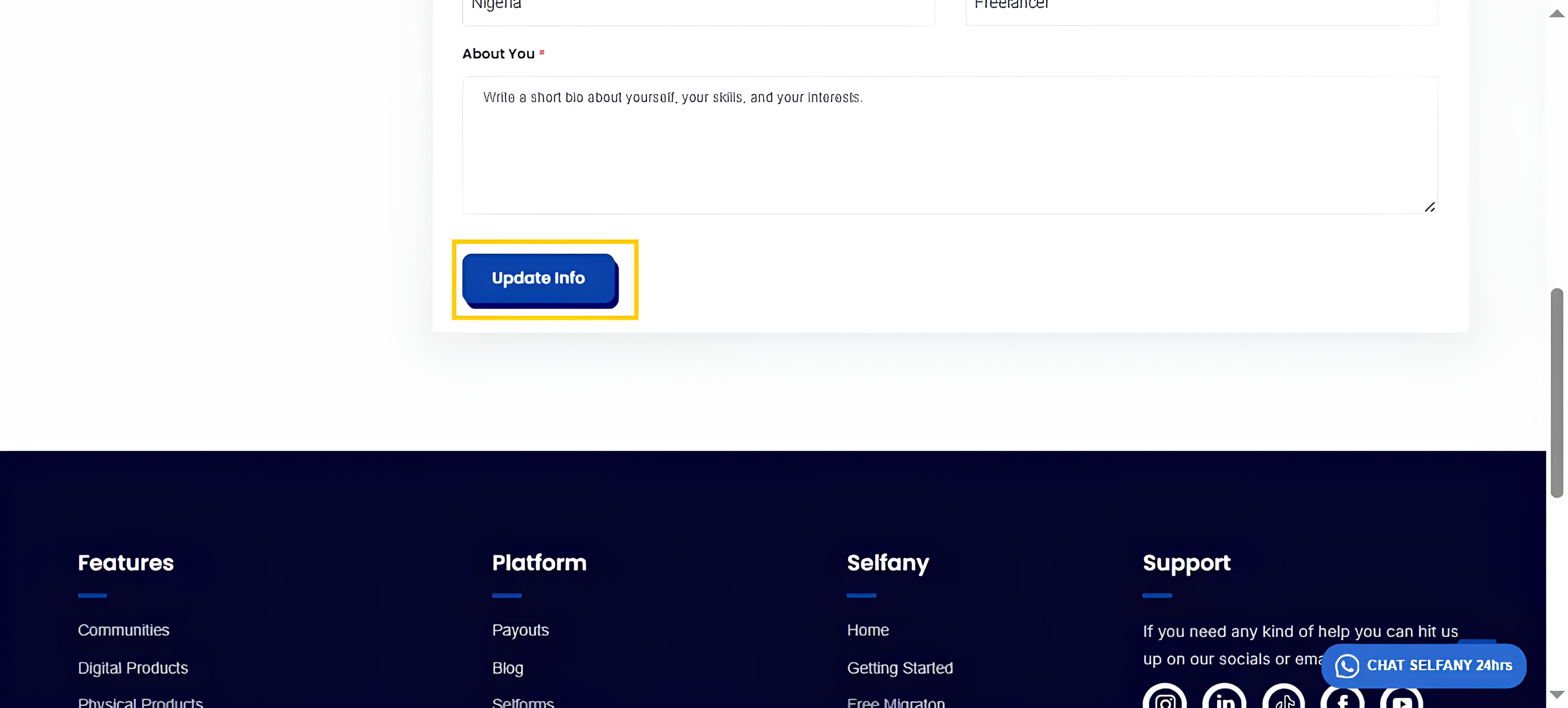Go to the Communities footer link
This screenshot has width=1568, height=708.
(x=123, y=630)
